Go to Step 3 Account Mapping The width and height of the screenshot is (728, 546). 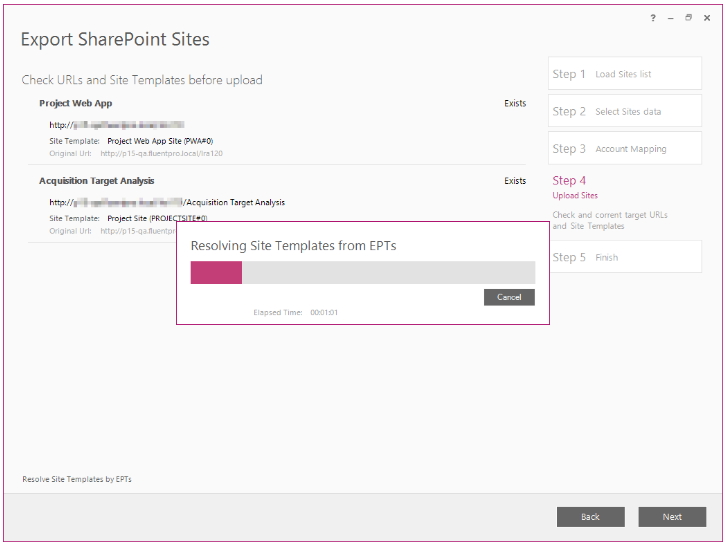(x=624, y=148)
